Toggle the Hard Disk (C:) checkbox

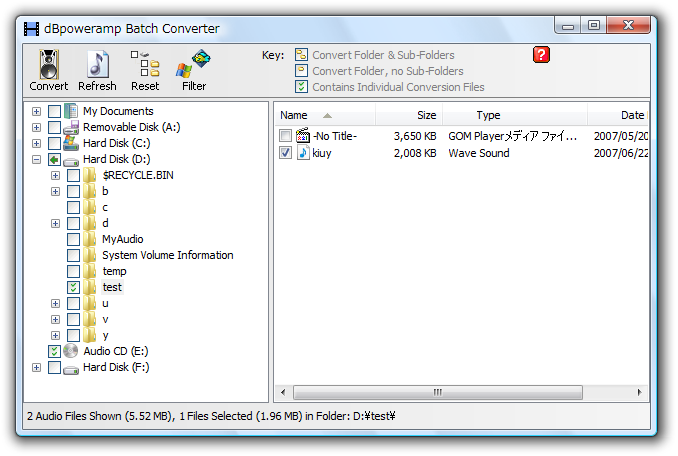(x=54, y=143)
